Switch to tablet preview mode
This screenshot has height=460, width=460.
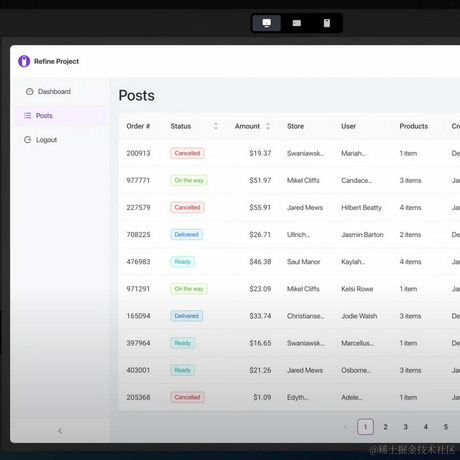[297, 23]
